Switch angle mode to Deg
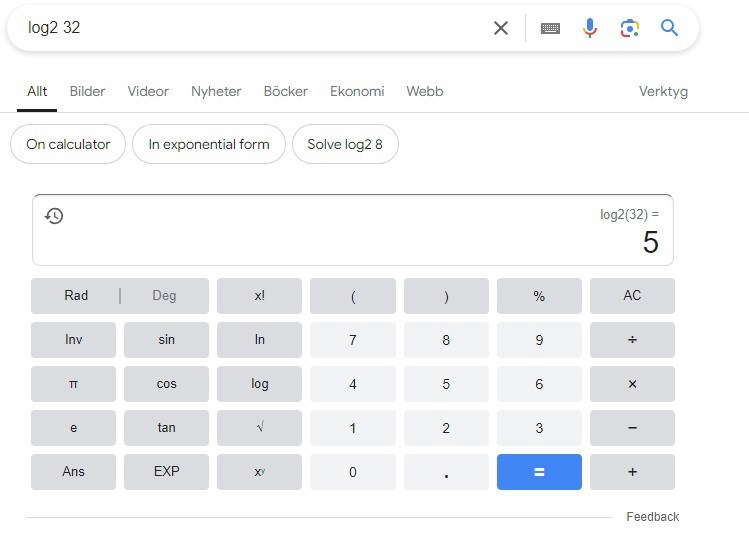This screenshot has height=555, width=749. pos(164,296)
